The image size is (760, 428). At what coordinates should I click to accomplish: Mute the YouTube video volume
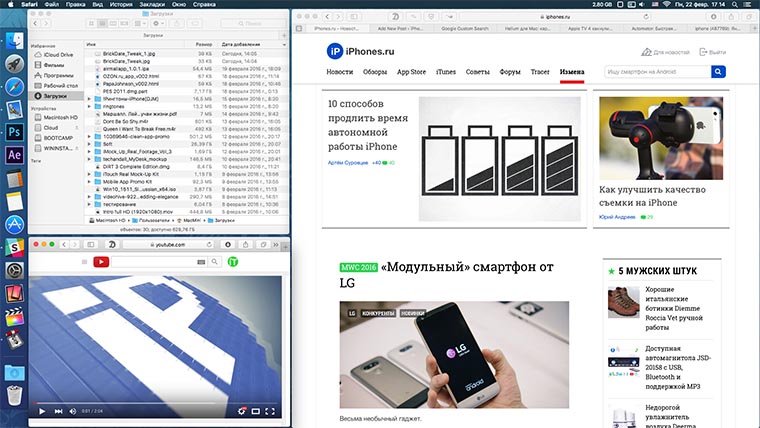[73, 411]
